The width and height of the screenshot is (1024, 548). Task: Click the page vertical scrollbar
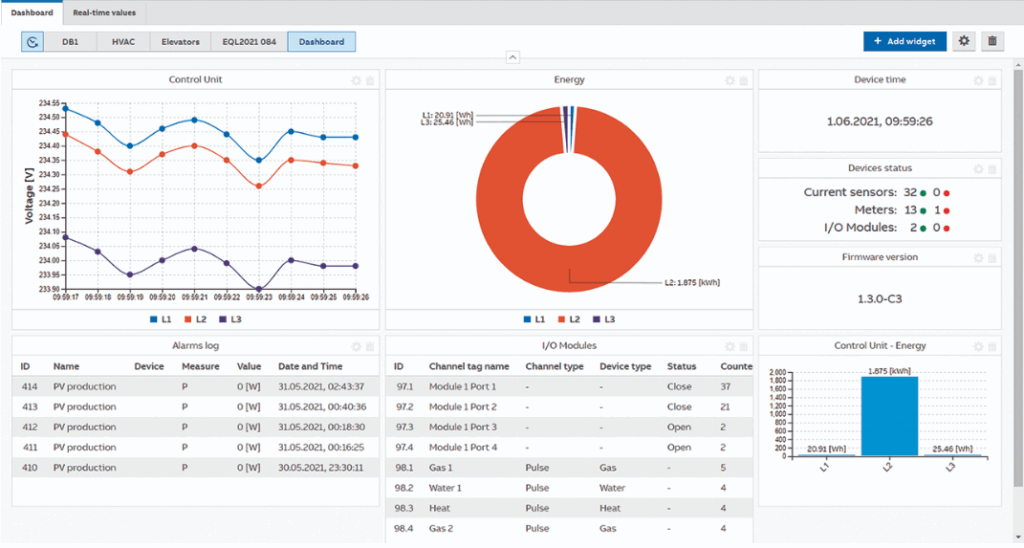[x=1018, y=300]
